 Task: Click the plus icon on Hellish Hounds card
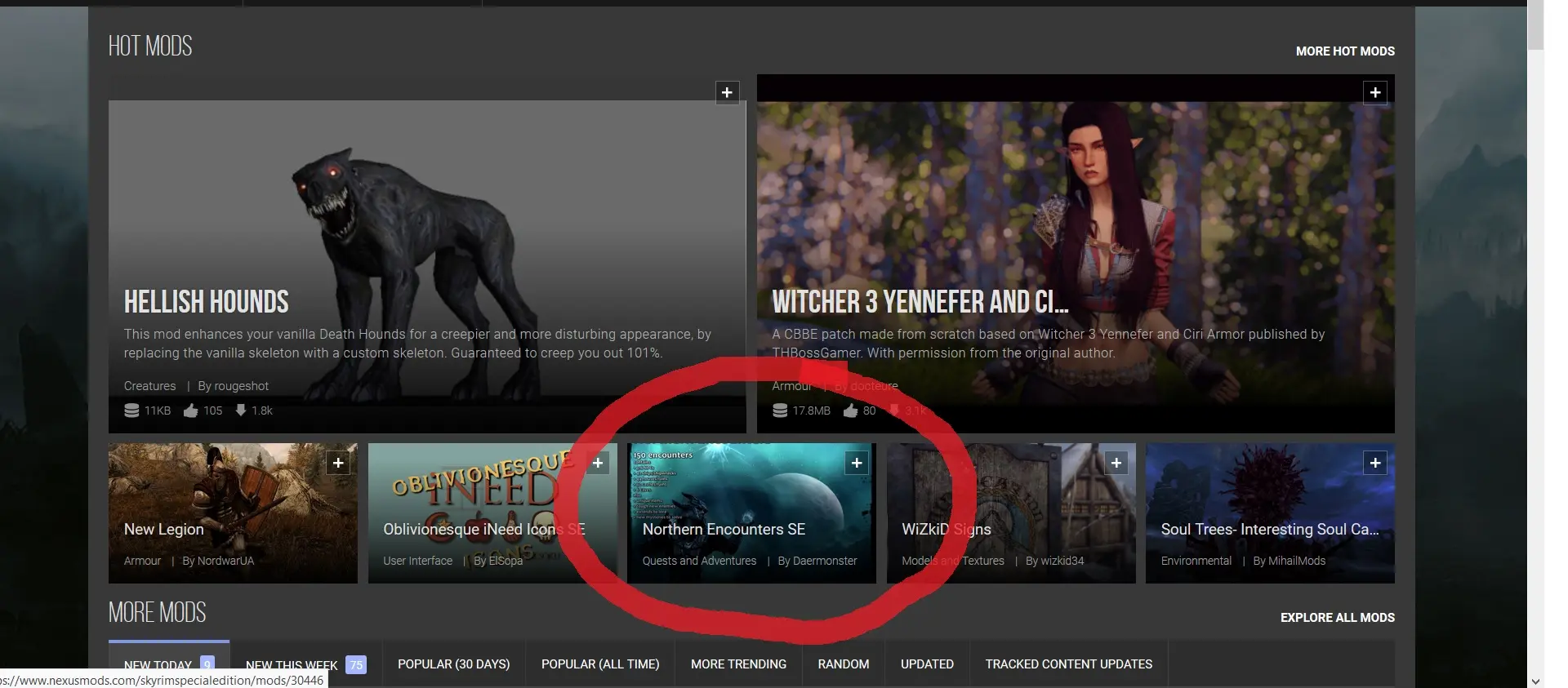click(x=727, y=92)
